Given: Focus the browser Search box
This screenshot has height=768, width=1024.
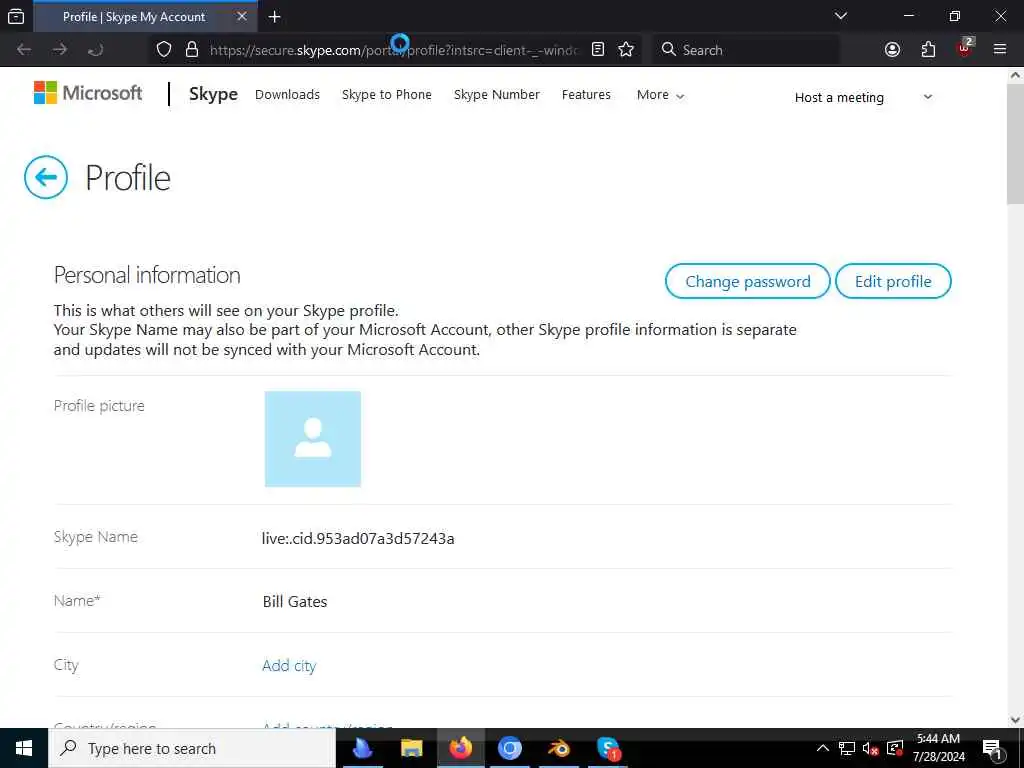Looking at the screenshot, I should coord(746,50).
